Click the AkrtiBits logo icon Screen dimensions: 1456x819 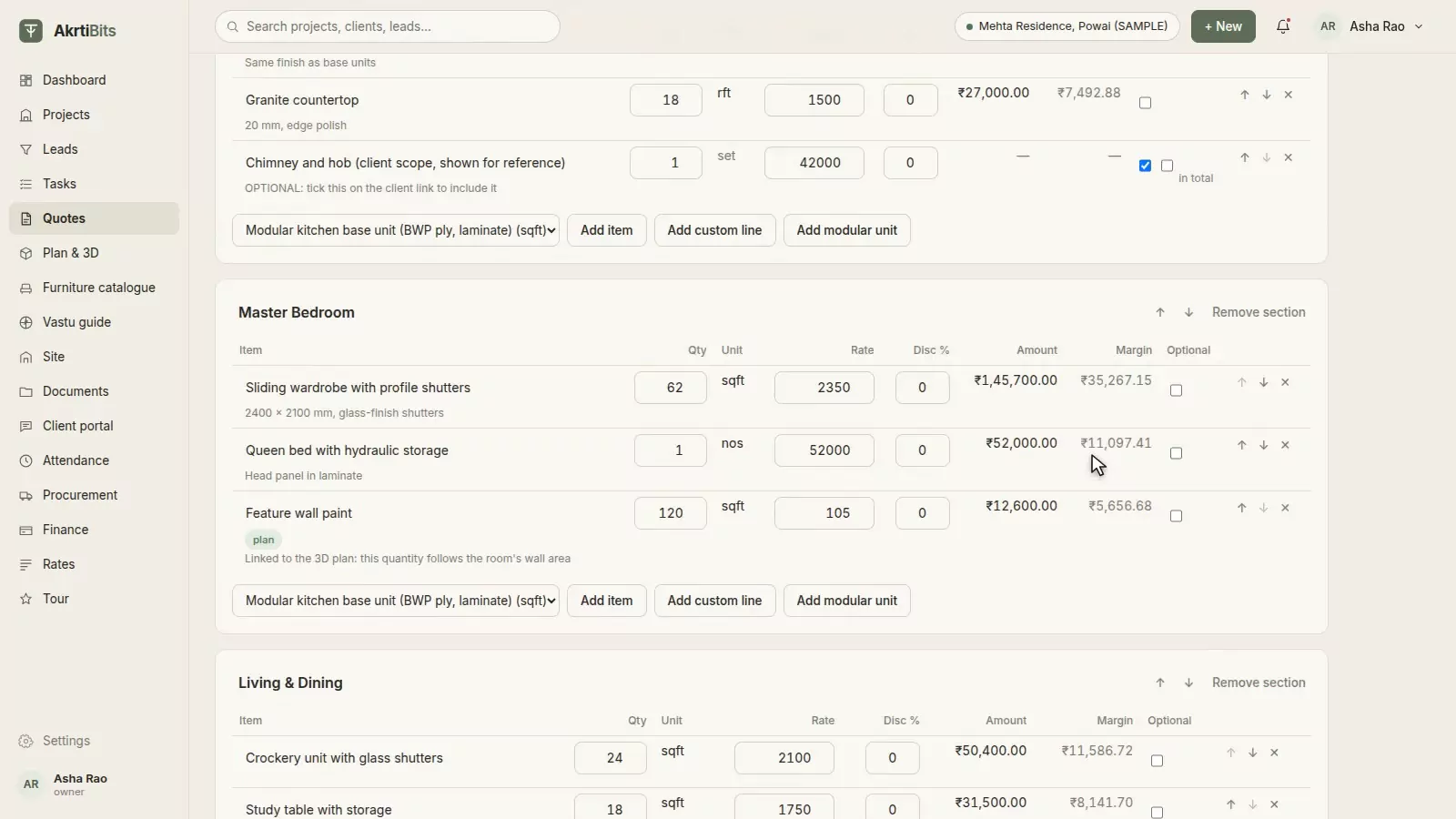(31, 30)
